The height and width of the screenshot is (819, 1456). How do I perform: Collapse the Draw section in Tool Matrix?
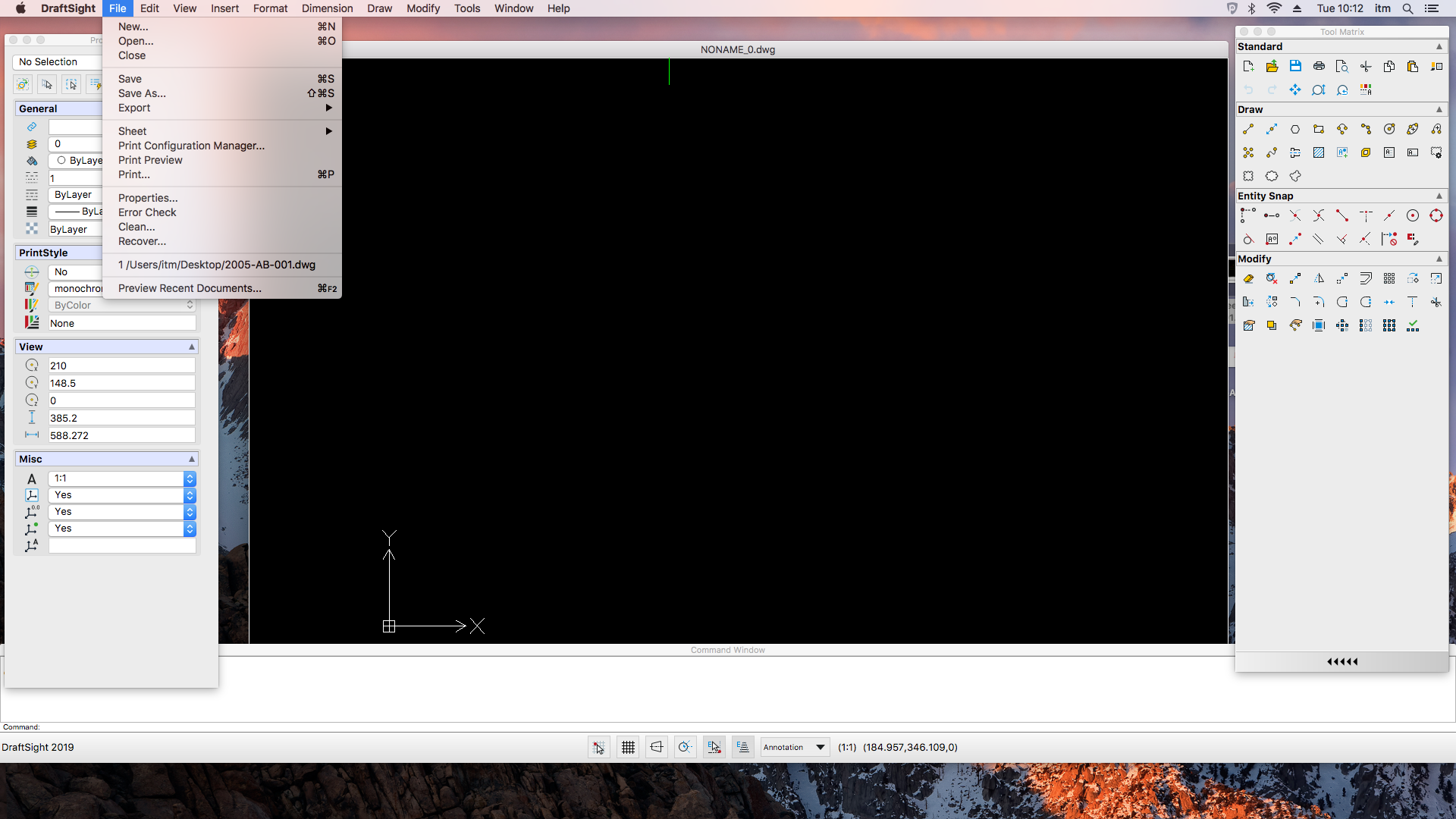pyautogui.click(x=1439, y=109)
